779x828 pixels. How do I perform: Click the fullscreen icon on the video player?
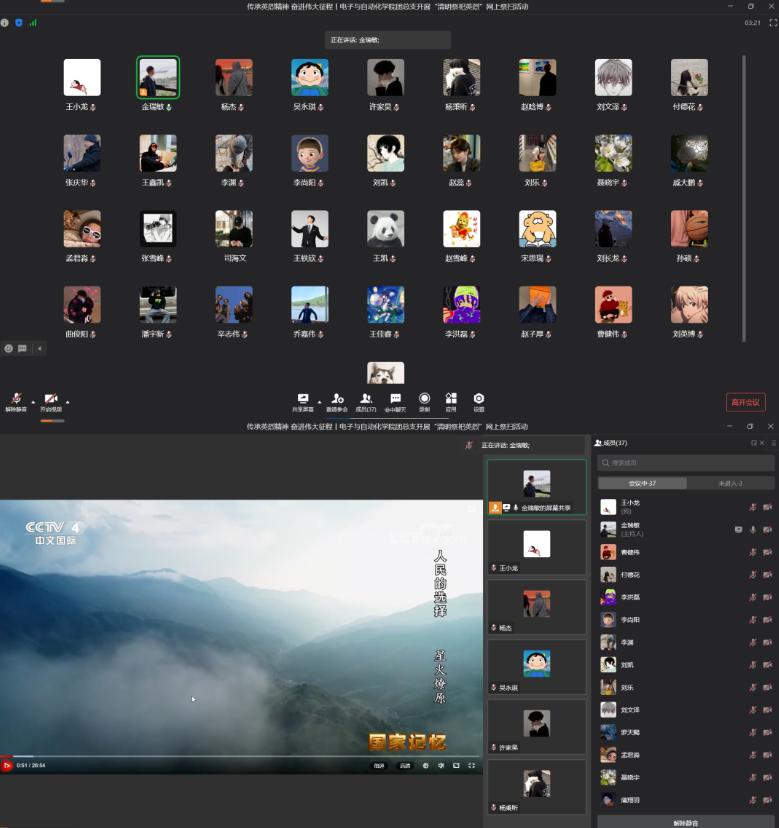coord(472,765)
